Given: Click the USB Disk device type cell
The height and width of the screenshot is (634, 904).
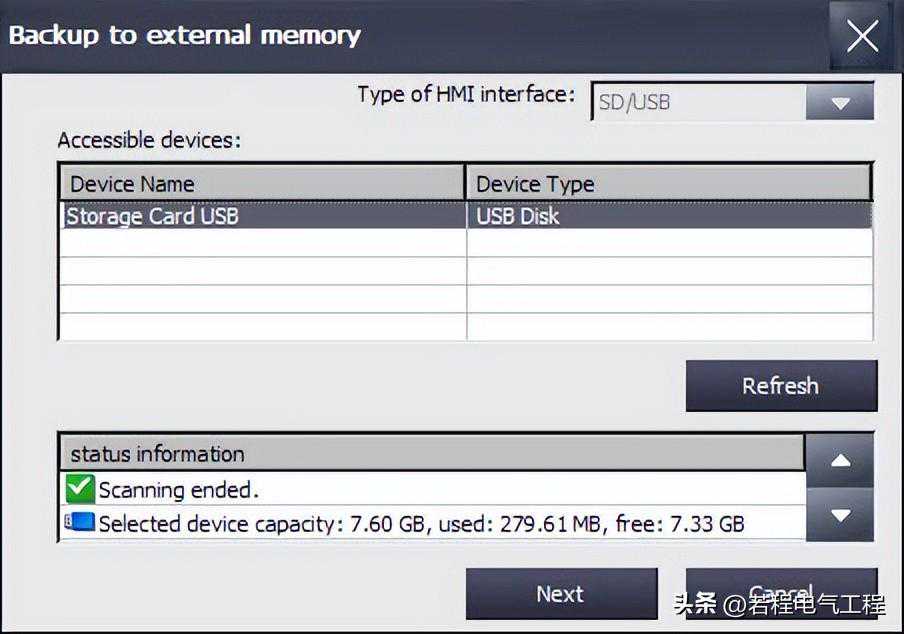Looking at the screenshot, I should [x=518, y=216].
